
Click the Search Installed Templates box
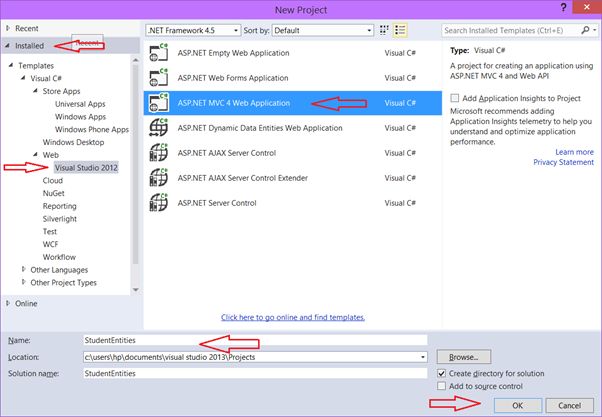coord(511,30)
